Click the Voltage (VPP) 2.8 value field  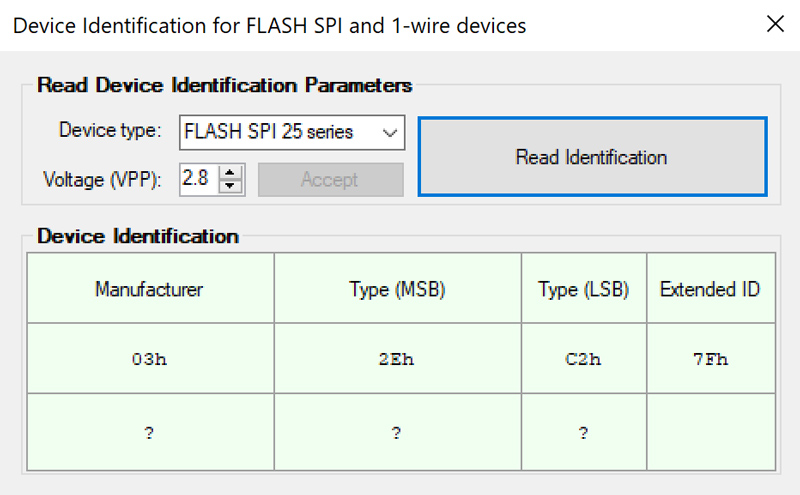point(197,180)
